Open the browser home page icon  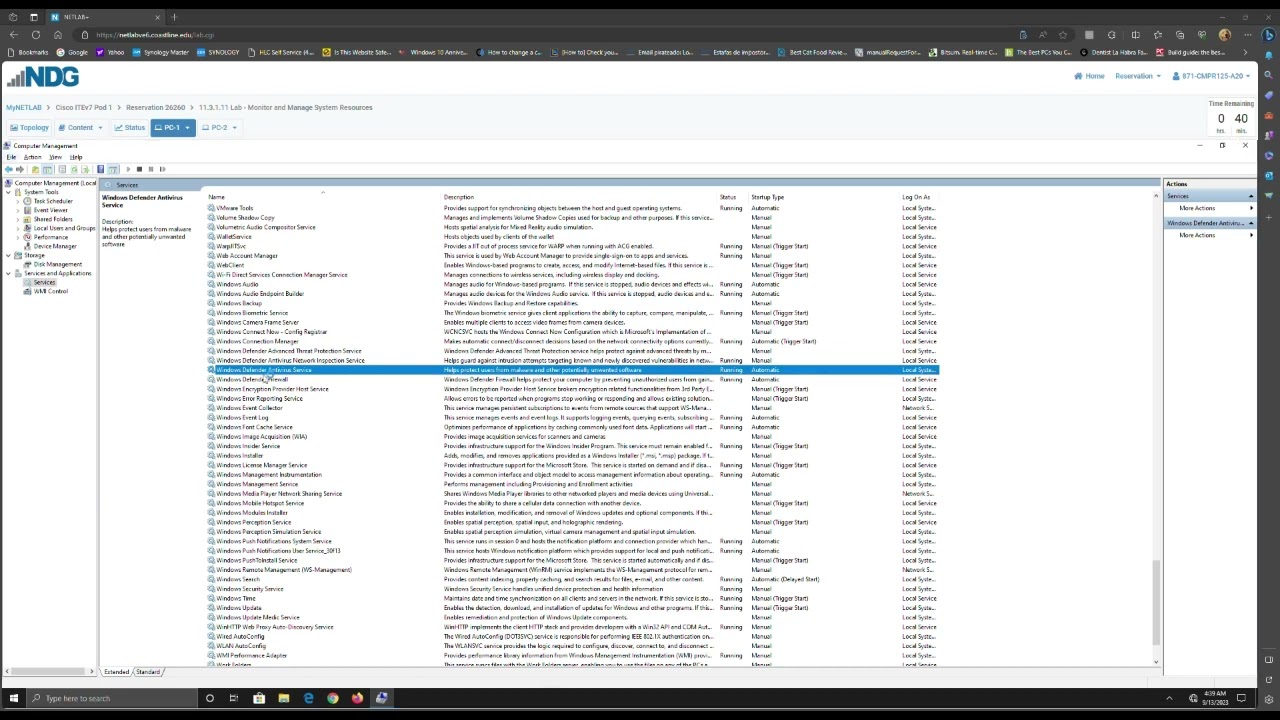click(x=58, y=35)
